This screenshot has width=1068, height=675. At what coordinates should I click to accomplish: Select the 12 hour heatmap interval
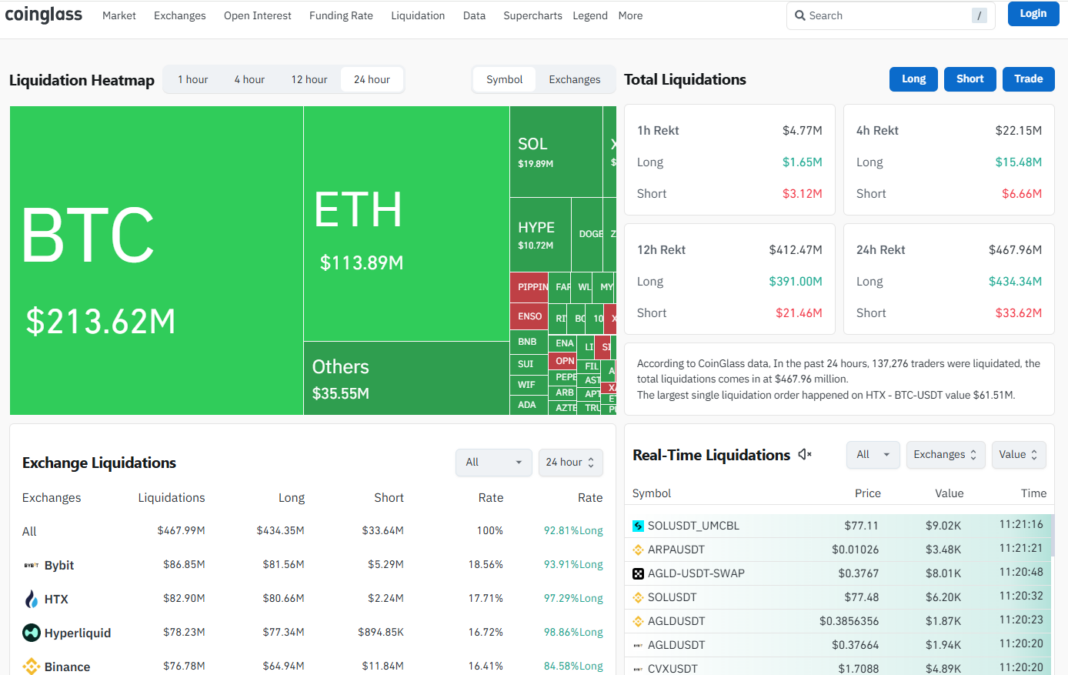309,80
